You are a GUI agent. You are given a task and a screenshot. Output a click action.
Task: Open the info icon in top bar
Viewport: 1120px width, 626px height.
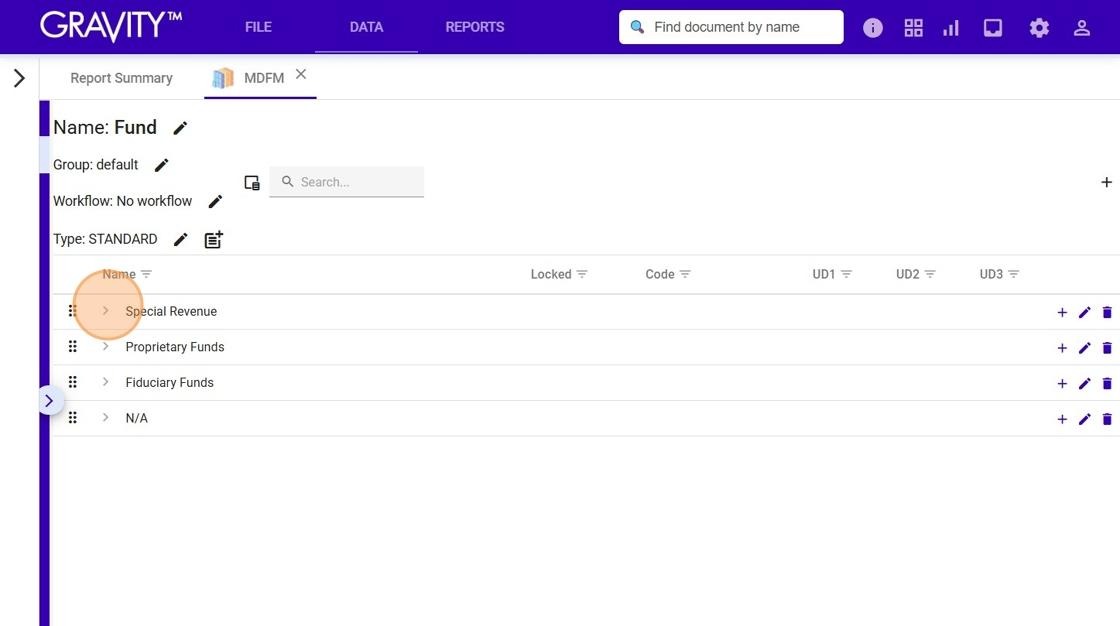872,28
